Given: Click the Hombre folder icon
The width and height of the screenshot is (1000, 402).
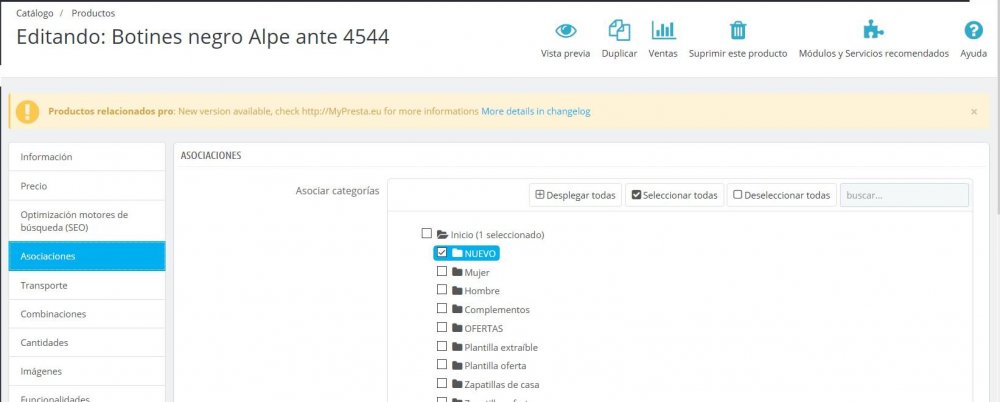Looking at the screenshot, I should [457, 291].
